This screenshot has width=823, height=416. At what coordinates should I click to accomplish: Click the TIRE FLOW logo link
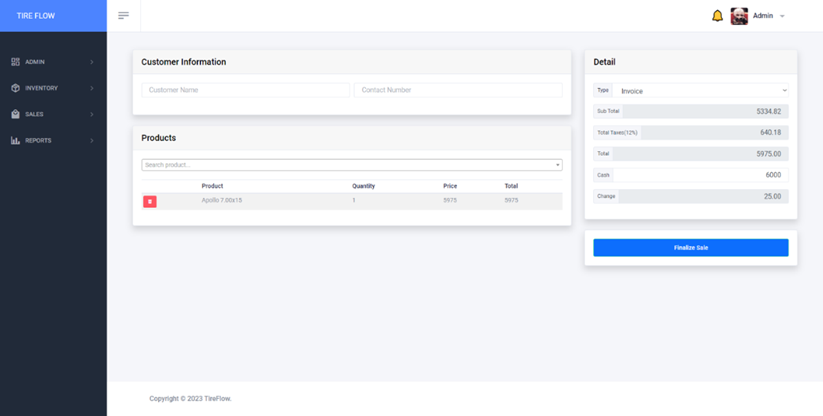(36, 16)
